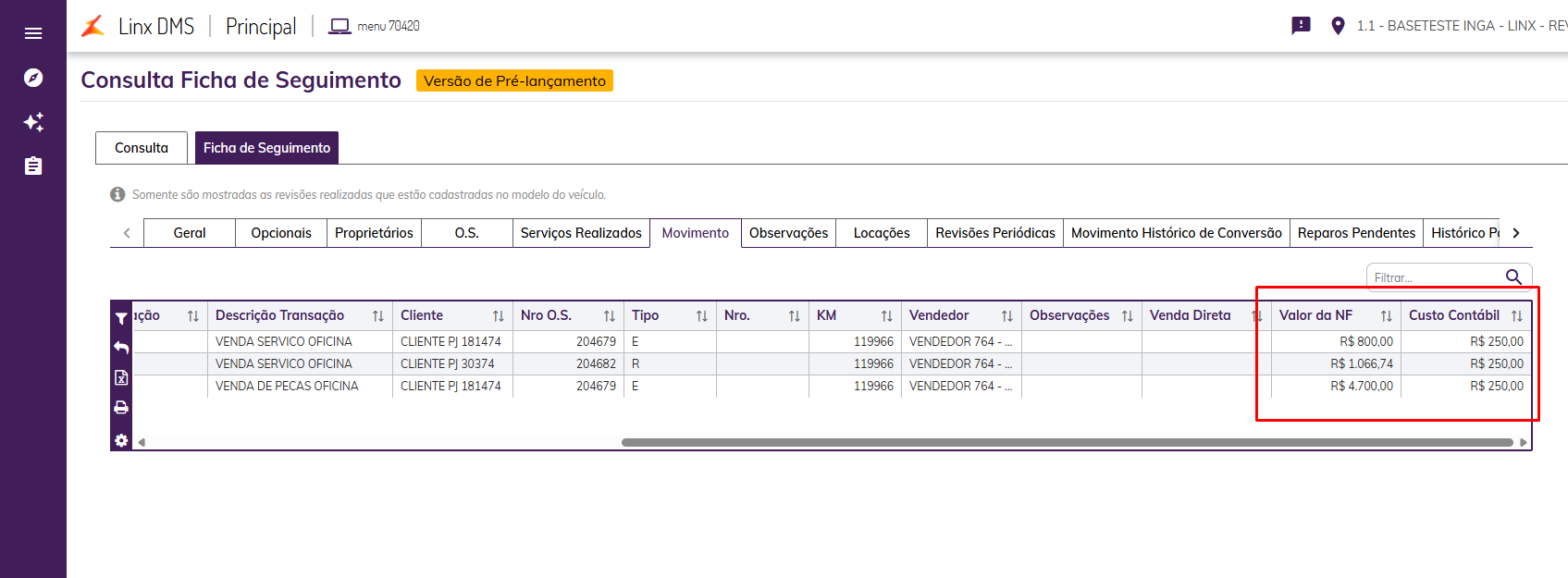Click the sparkles AI icon in sidebar
Viewport: 1568px width, 578px height.
tap(33, 122)
